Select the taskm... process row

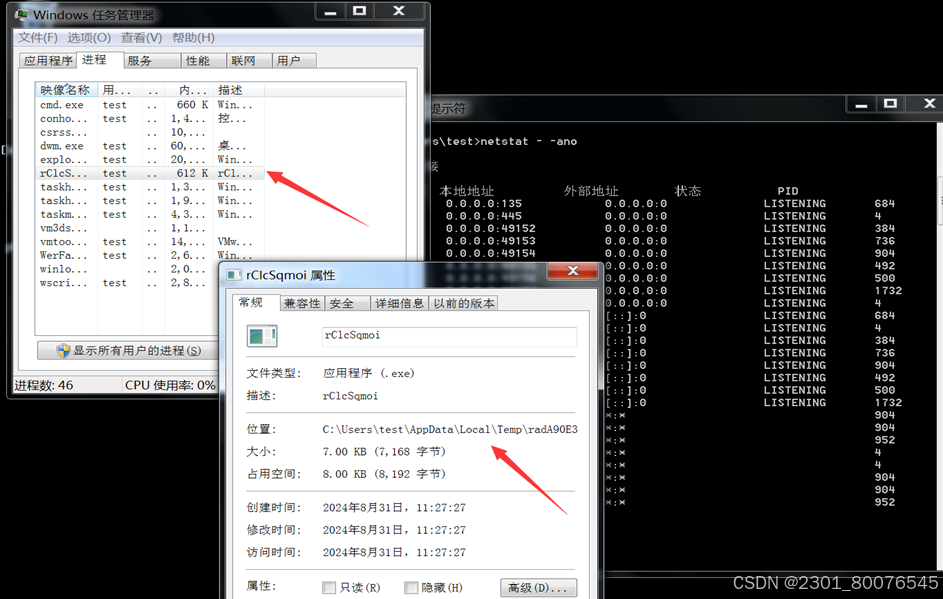coord(150,214)
